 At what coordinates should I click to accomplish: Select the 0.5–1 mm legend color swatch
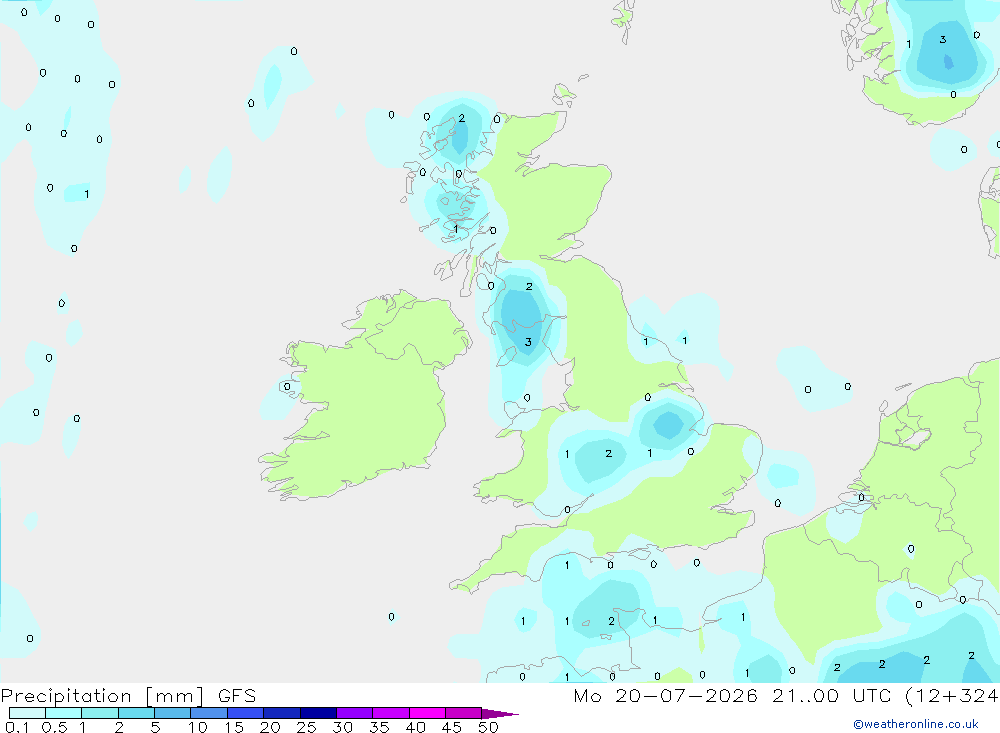pos(64,713)
